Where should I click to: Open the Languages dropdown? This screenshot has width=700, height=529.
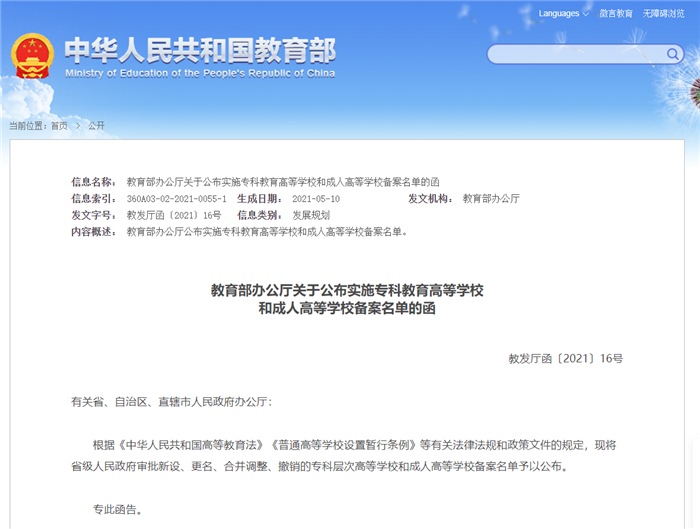563,13
